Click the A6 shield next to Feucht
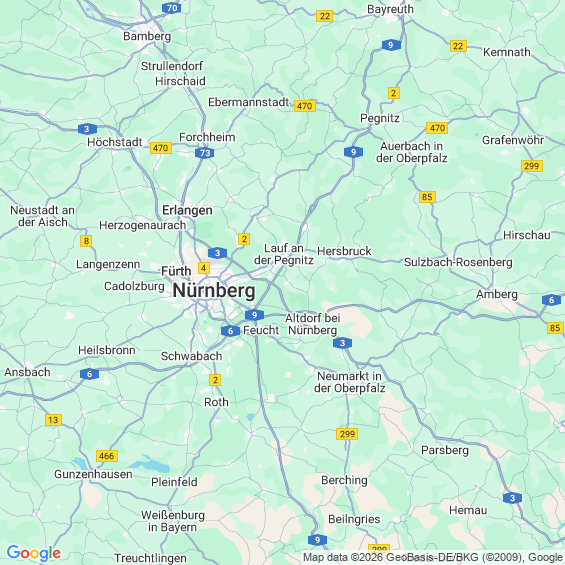 point(230,331)
